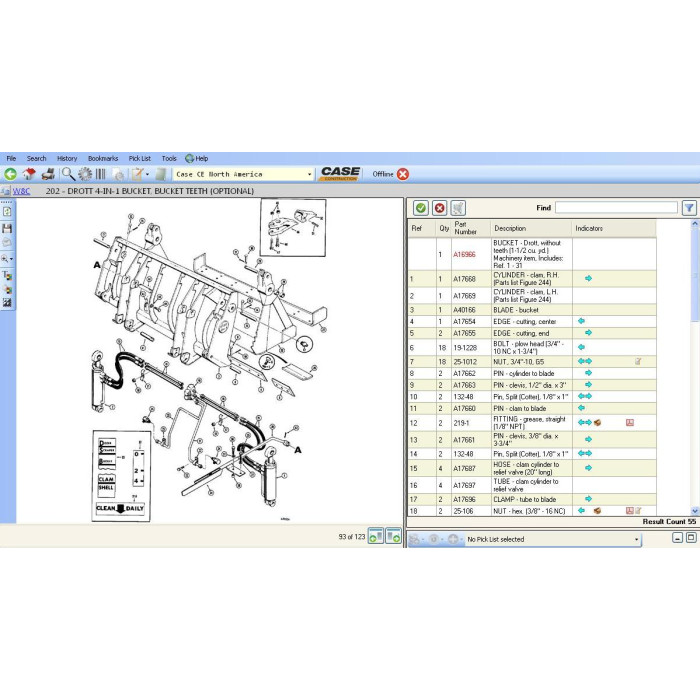Screen dimensions: 700x700
Task: Sort by the Ref column header
Action: pos(422,228)
